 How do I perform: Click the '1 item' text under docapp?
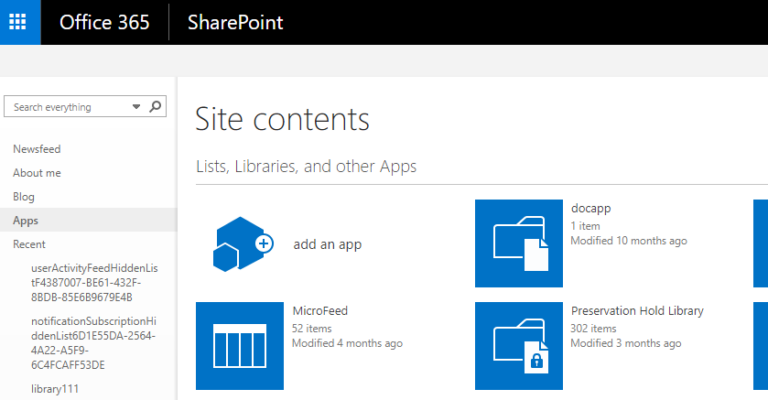585,226
